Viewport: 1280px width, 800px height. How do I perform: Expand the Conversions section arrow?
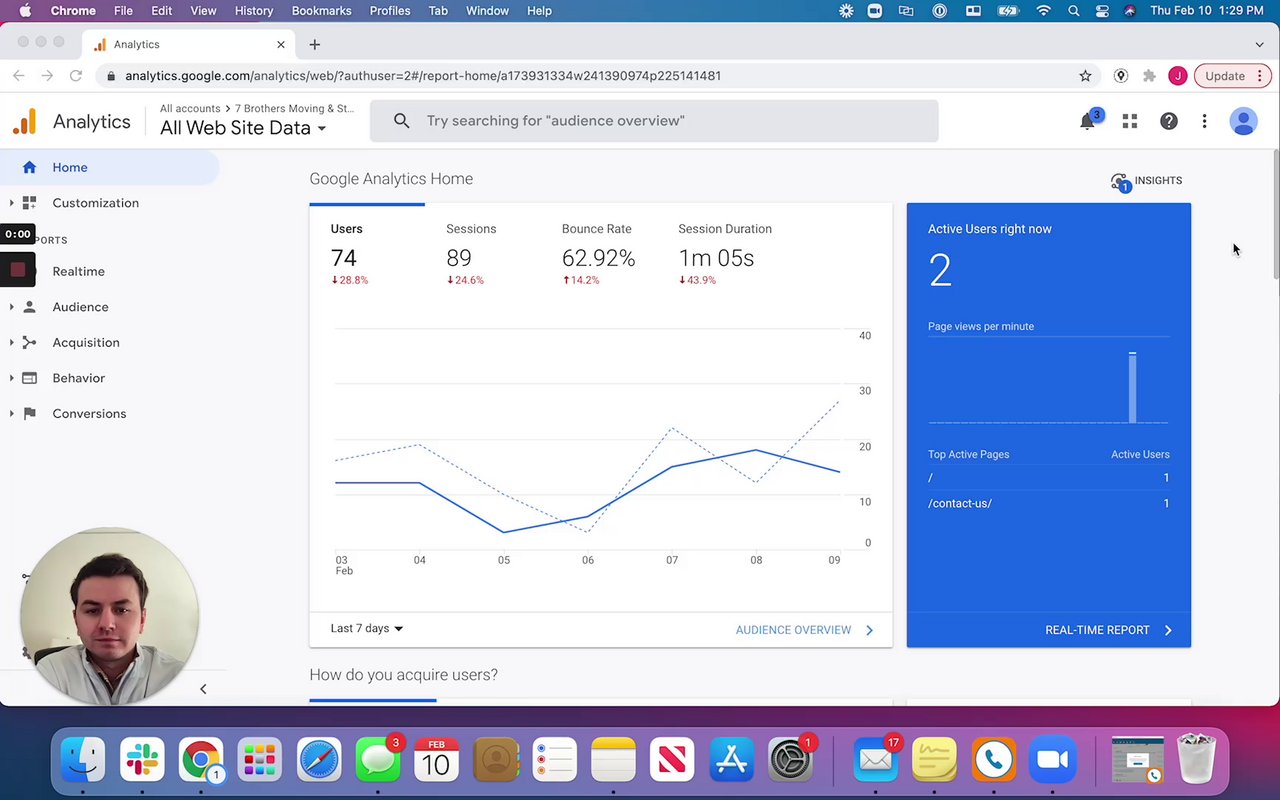click(11, 413)
